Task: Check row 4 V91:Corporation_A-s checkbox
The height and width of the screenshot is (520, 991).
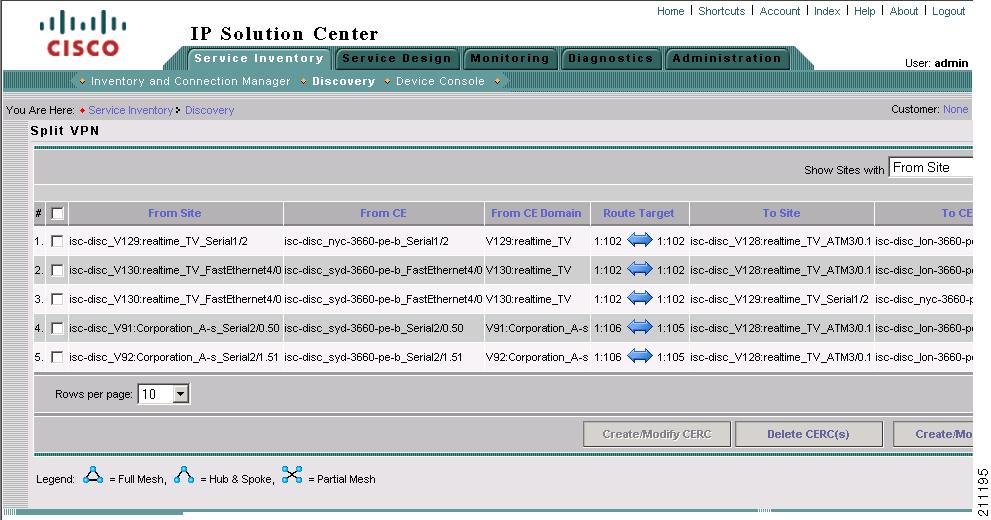Action: click(x=58, y=329)
